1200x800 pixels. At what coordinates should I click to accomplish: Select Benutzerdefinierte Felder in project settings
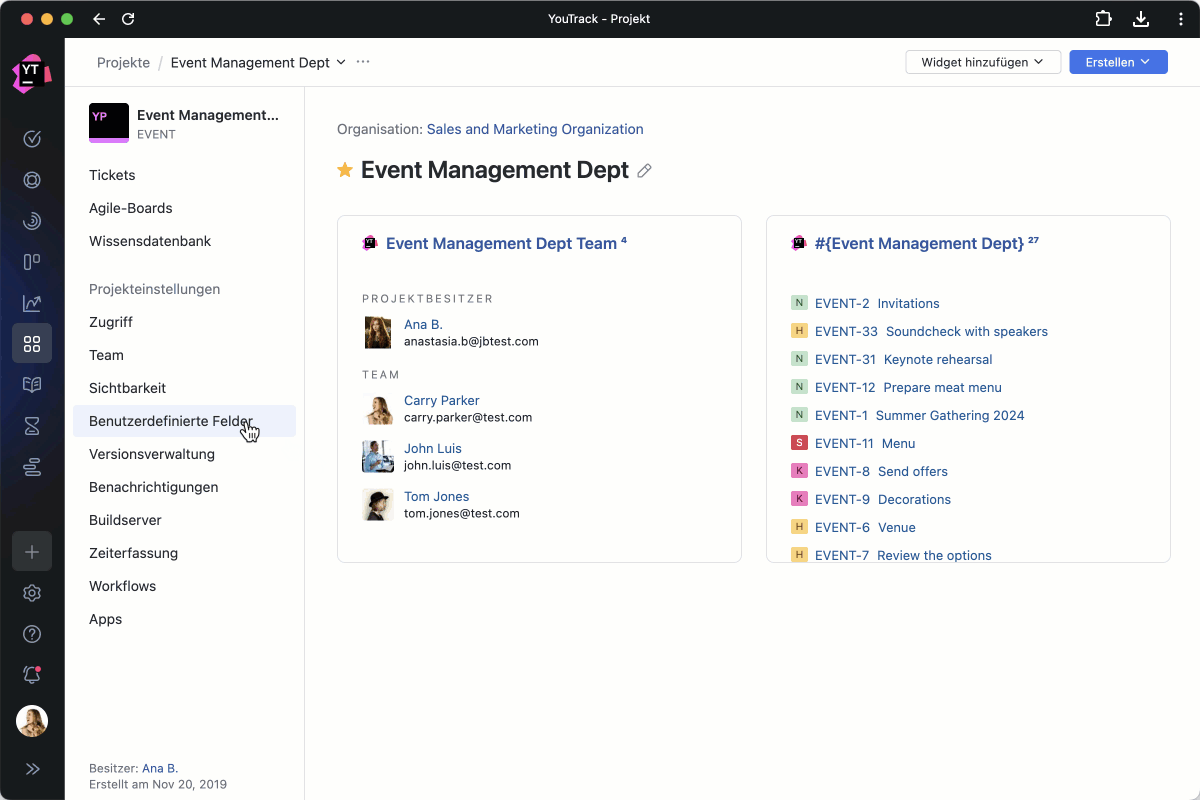(171, 421)
